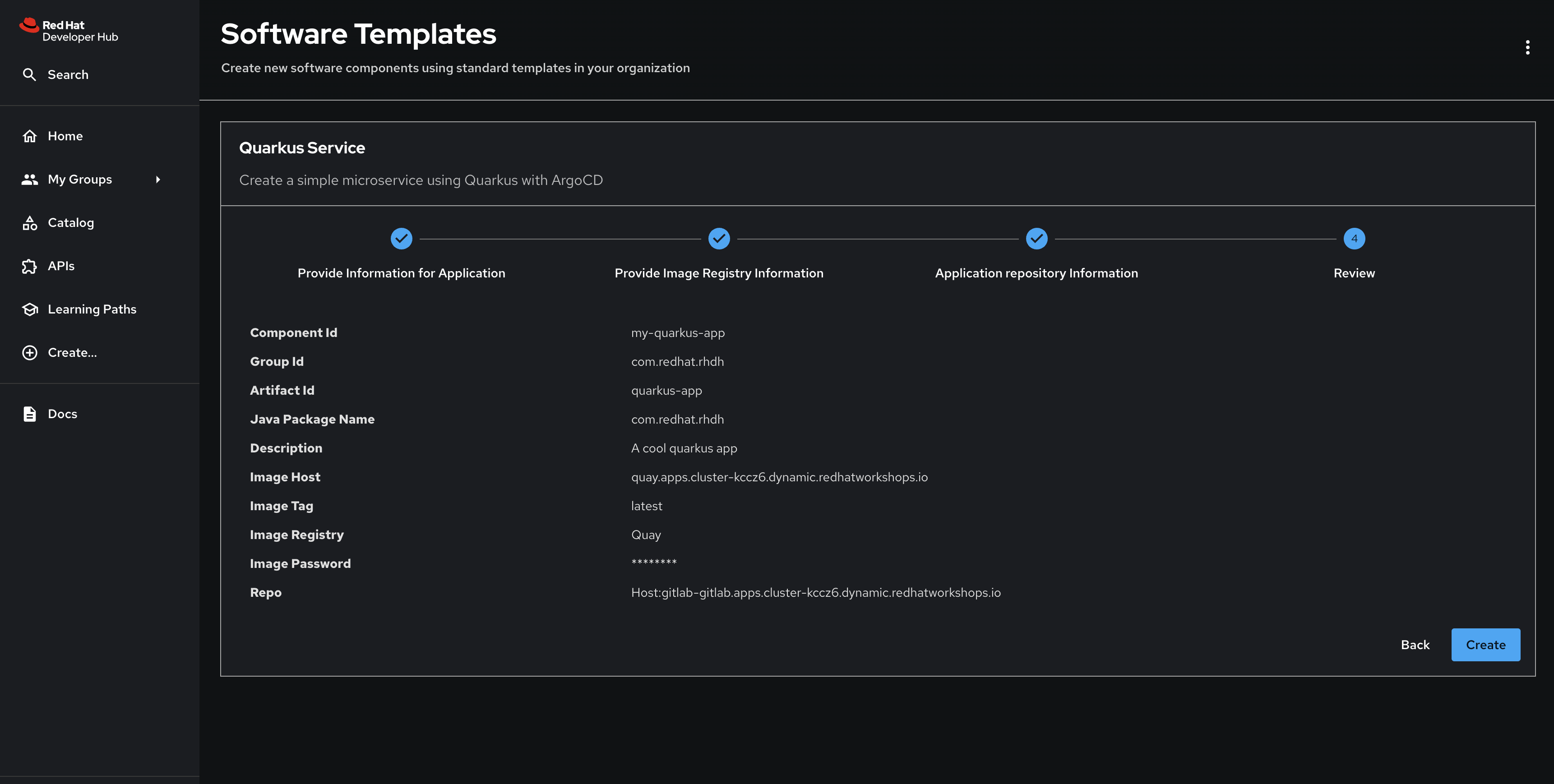Click the 'Image Host' label
The height and width of the screenshot is (784, 1554).
pos(285,477)
